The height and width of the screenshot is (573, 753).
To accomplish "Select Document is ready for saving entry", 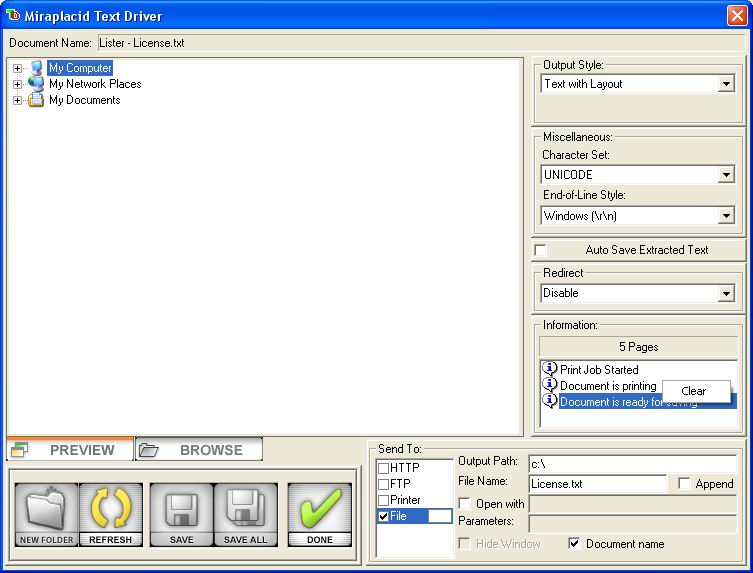I will 647,402.
